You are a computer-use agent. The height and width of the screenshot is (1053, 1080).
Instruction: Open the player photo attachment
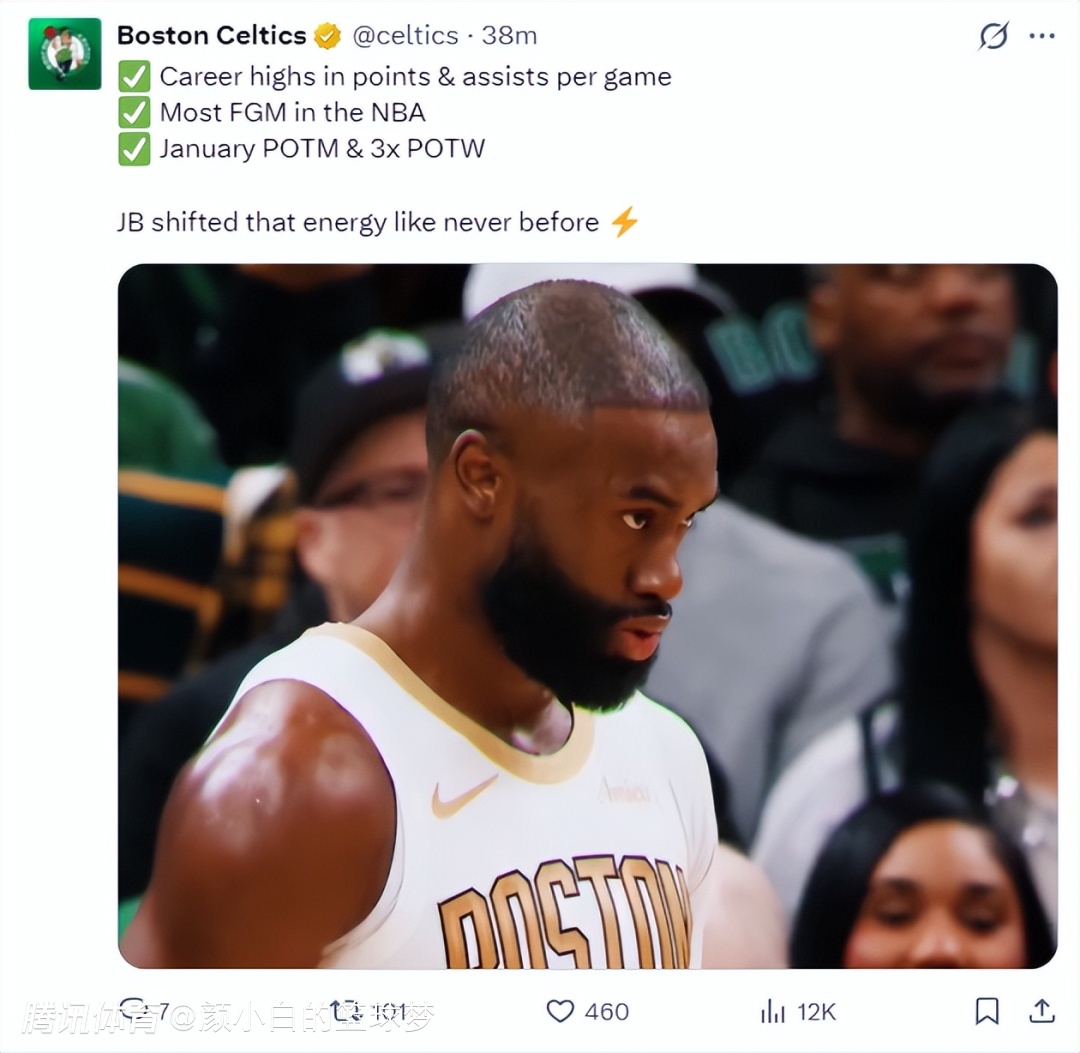[x=588, y=616]
